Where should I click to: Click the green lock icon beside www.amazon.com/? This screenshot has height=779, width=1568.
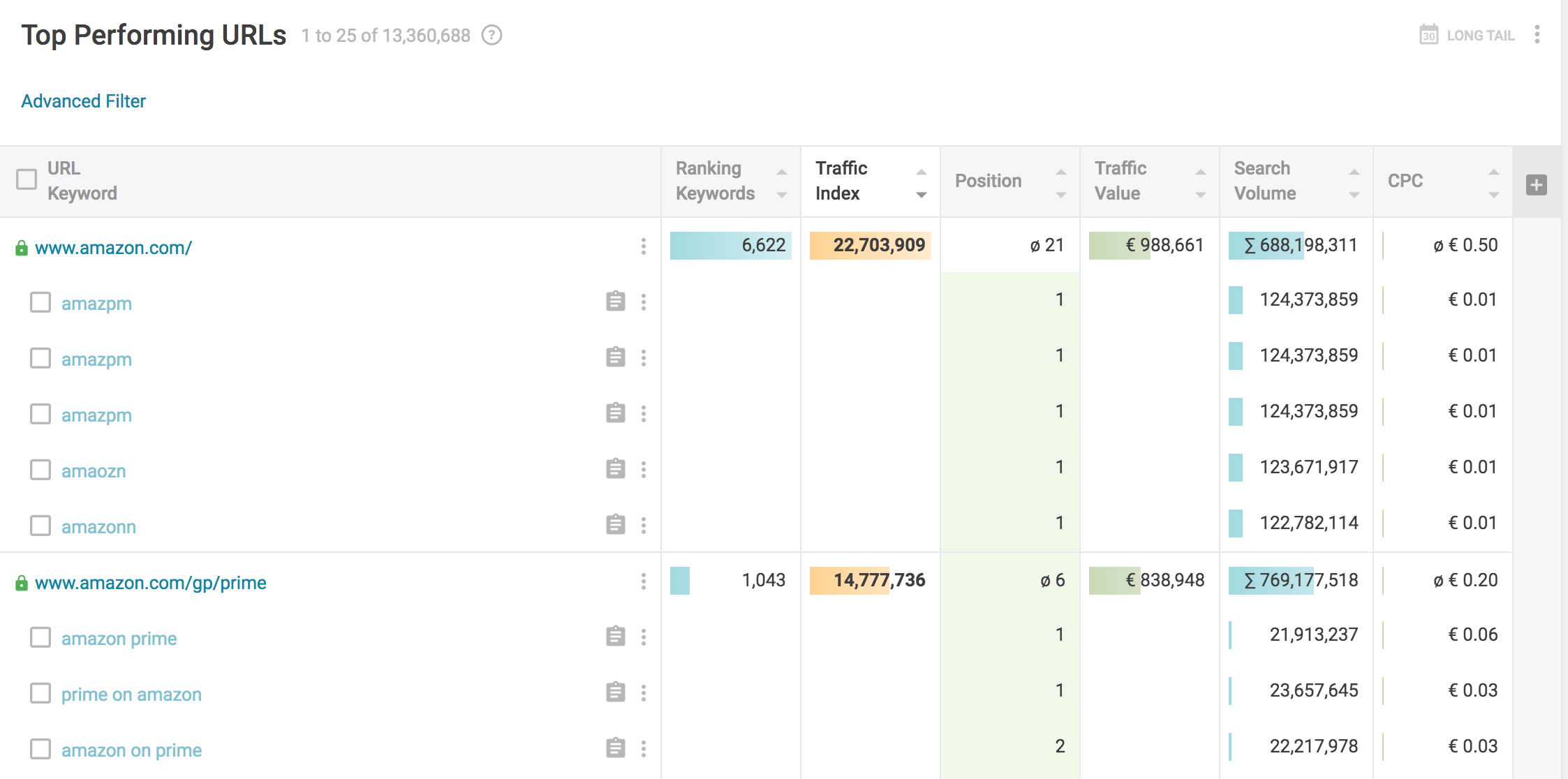point(22,248)
